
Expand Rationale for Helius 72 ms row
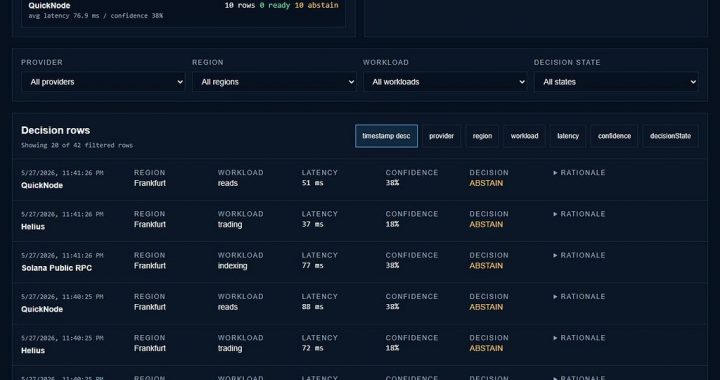[x=579, y=338]
